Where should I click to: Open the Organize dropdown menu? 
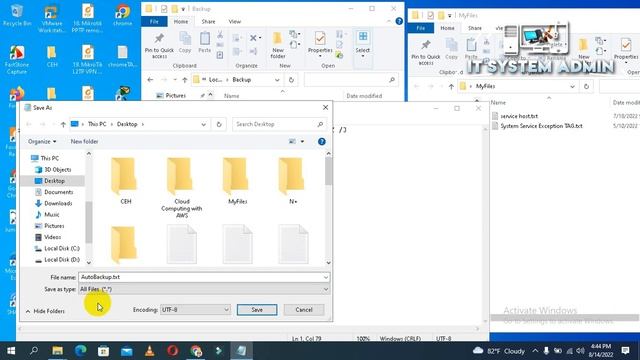[x=42, y=142]
